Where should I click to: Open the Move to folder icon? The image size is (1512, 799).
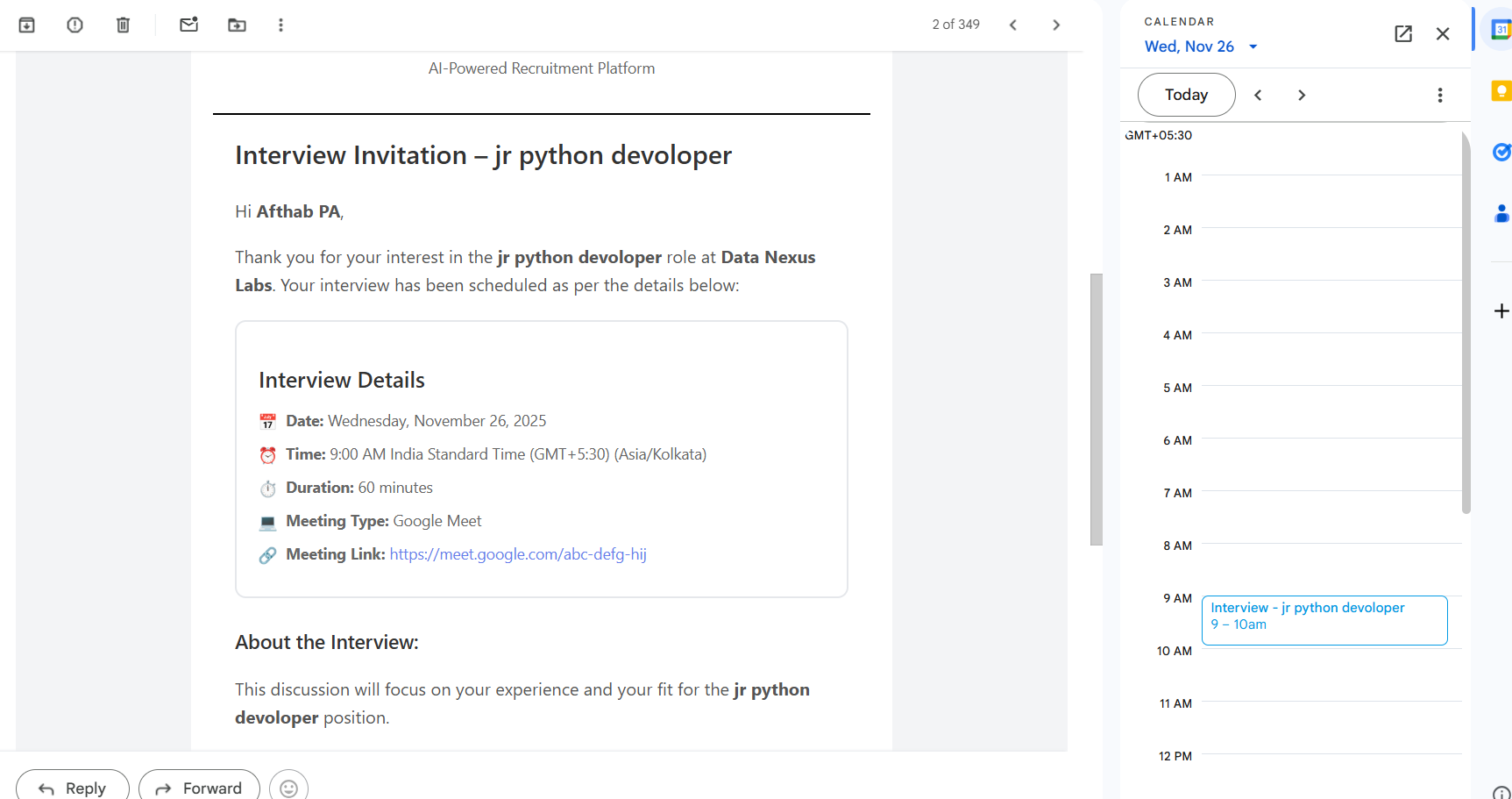tap(237, 25)
